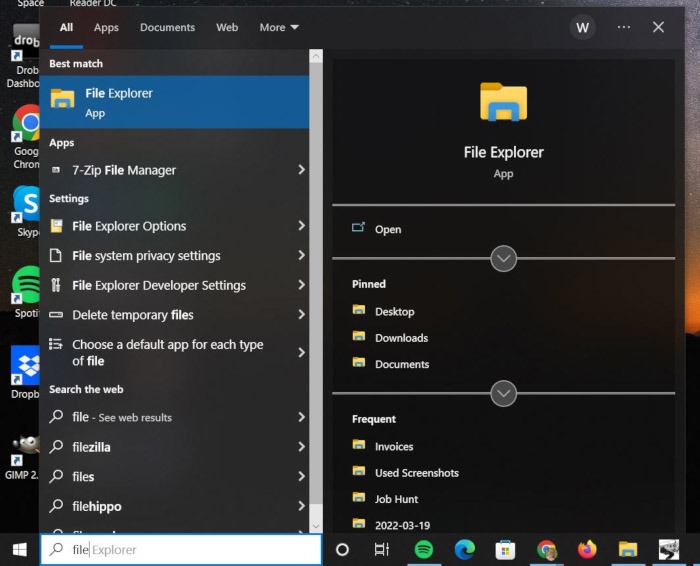Click the 7-Zip File Manager app icon
This screenshot has height=566, width=700.
[56, 170]
